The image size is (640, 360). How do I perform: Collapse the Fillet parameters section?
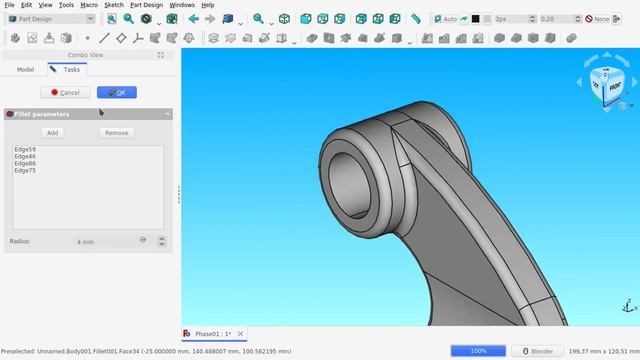(x=167, y=114)
